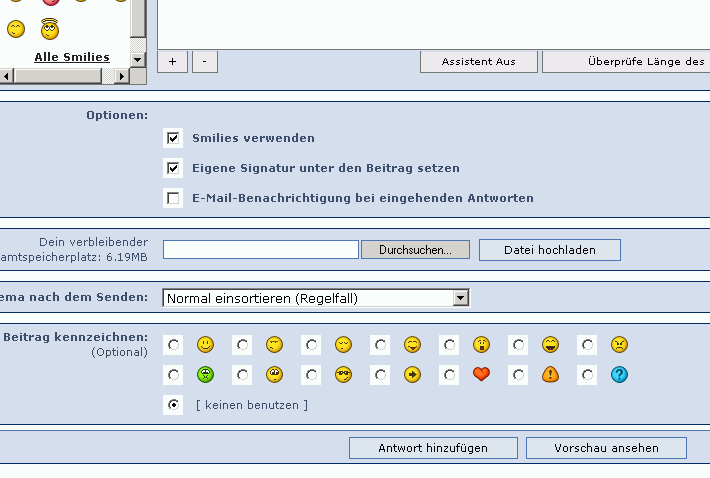The image size is (710, 478).
Task: Click the red heart post icon
Action: 481,375
